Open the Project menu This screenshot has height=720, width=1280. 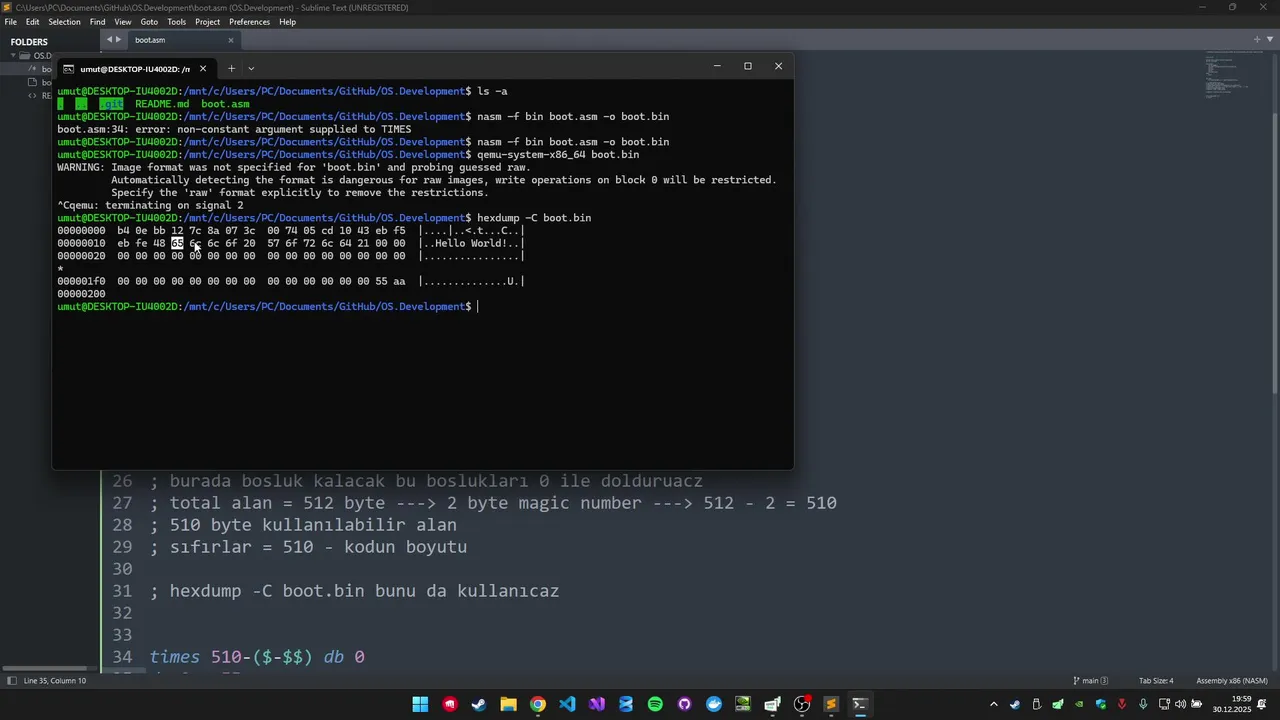coord(208,22)
